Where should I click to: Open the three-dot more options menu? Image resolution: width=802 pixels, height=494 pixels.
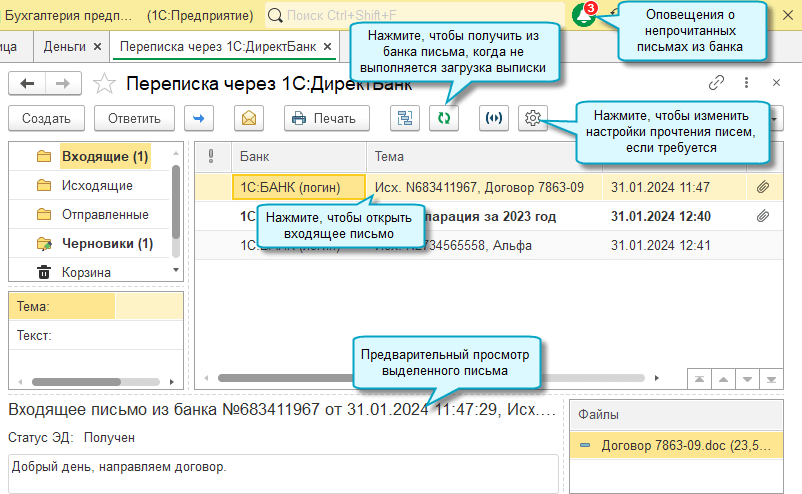(746, 82)
